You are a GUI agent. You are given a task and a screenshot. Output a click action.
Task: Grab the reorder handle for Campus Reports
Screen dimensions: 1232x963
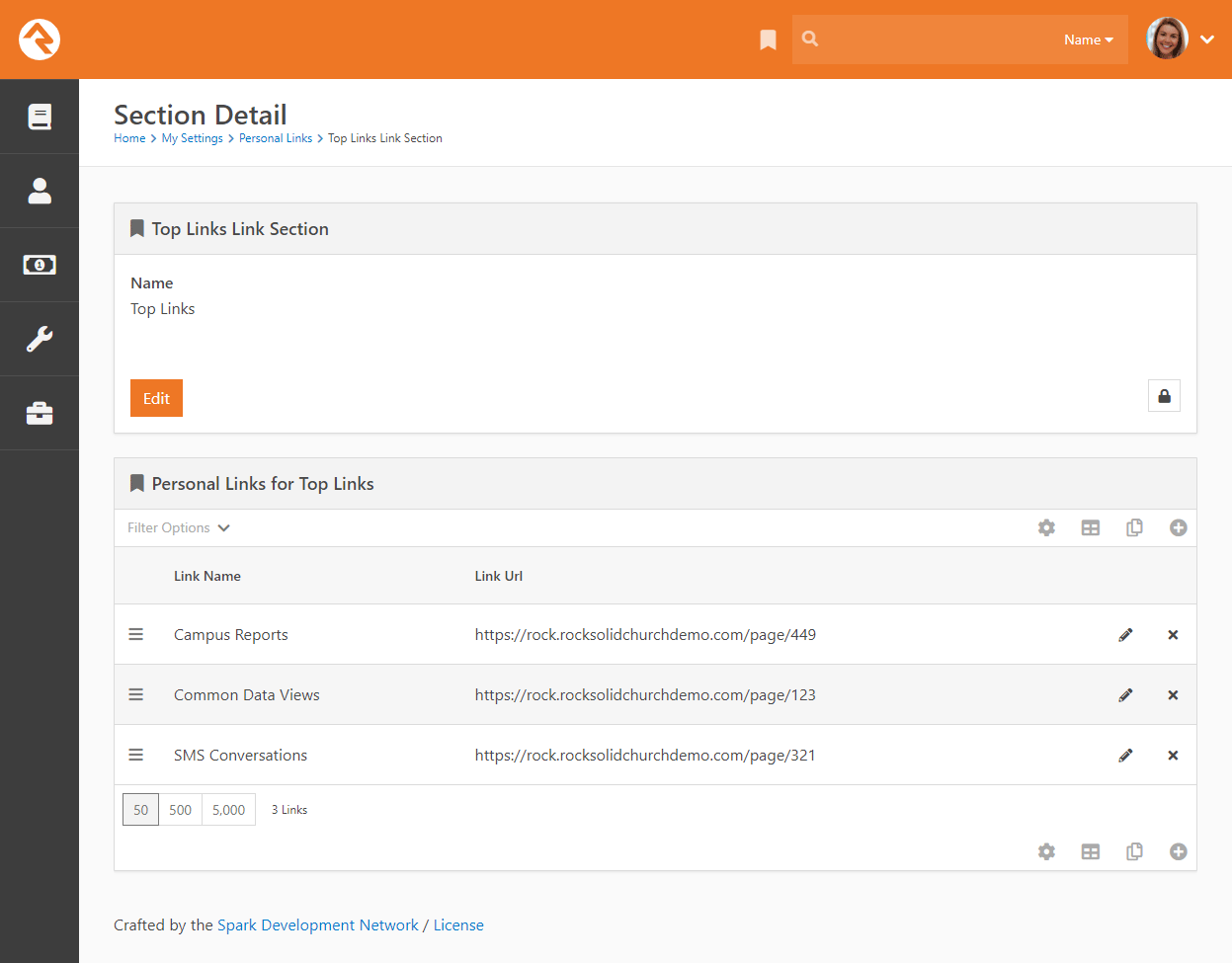click(136, 634)
